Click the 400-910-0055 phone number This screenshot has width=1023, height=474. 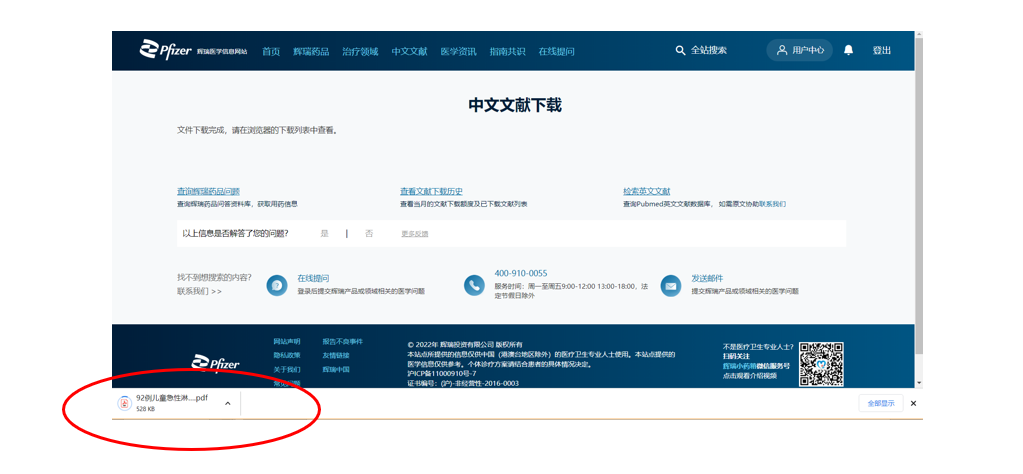tap(521, 273)
